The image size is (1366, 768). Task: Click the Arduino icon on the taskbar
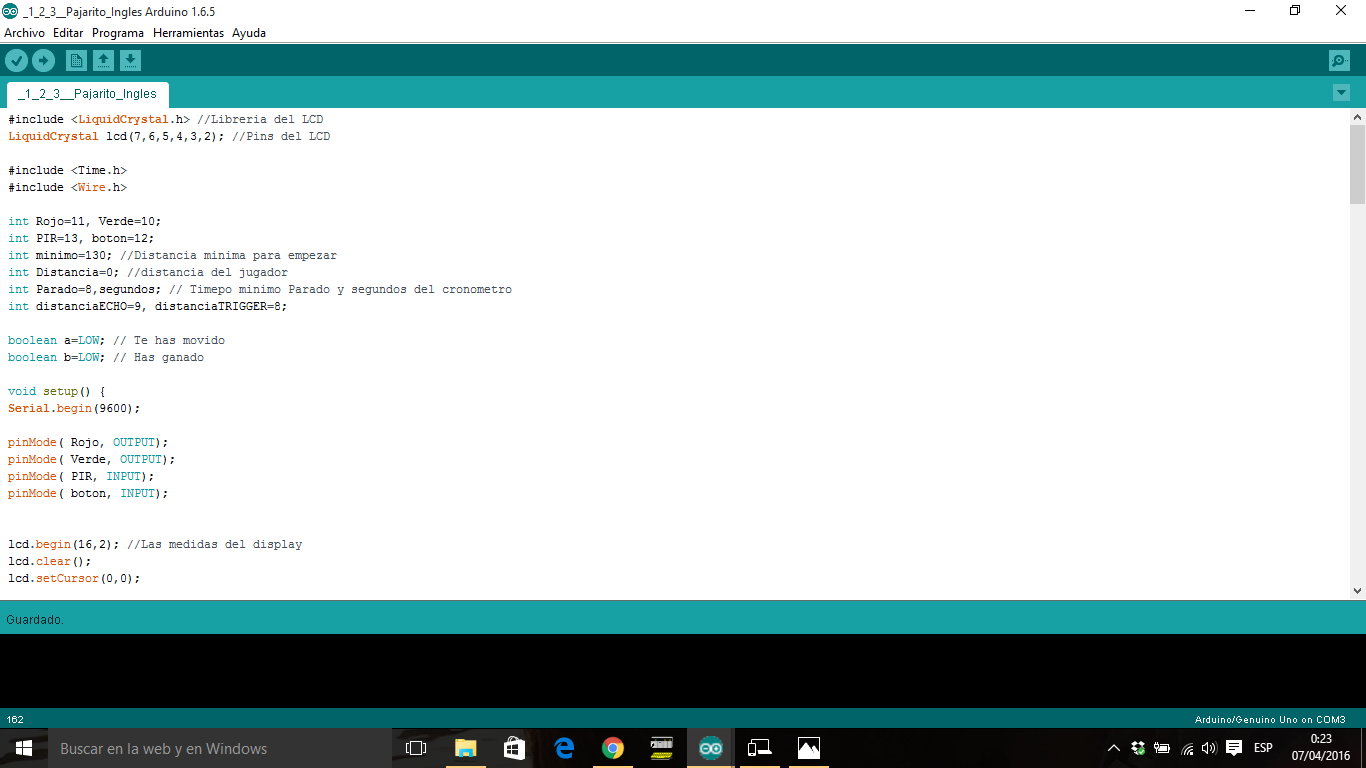tap(711, 748)
